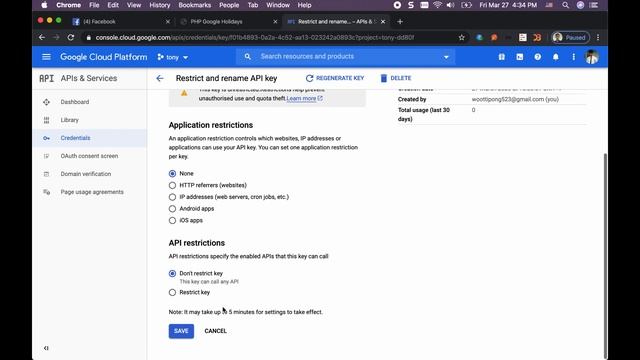This screenshot has width=640, height=360.
Task: Open Spotlight search in menu bar
Action: pyautogui.click(x=565, y=5)
